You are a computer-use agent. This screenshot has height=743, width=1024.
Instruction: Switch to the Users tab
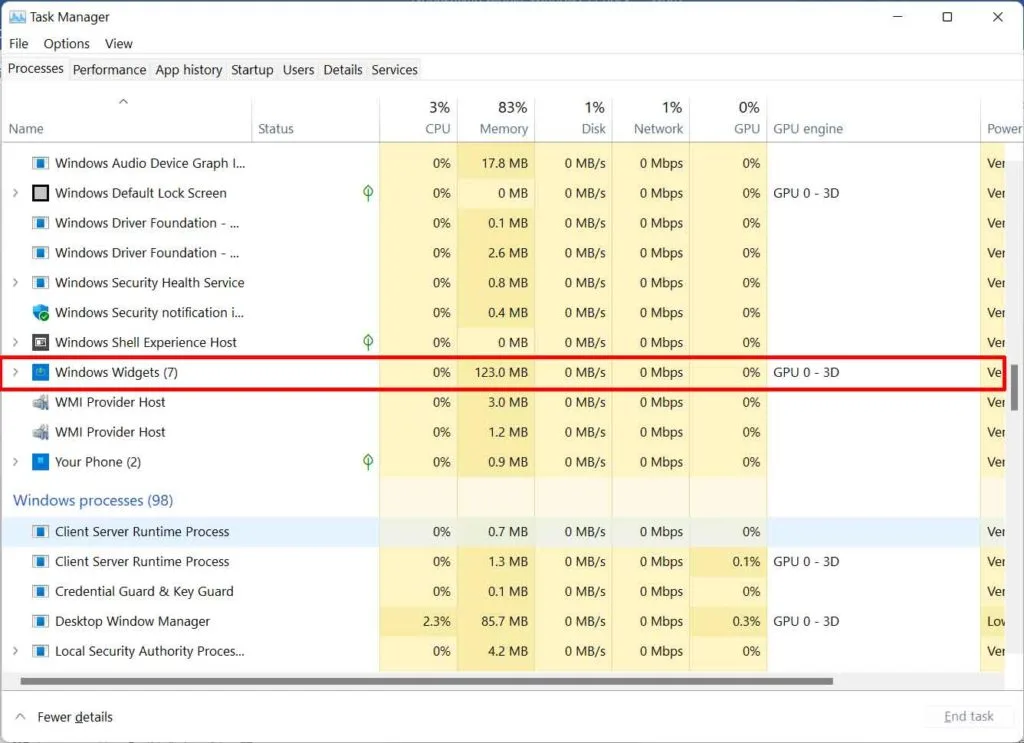point(298,70)
